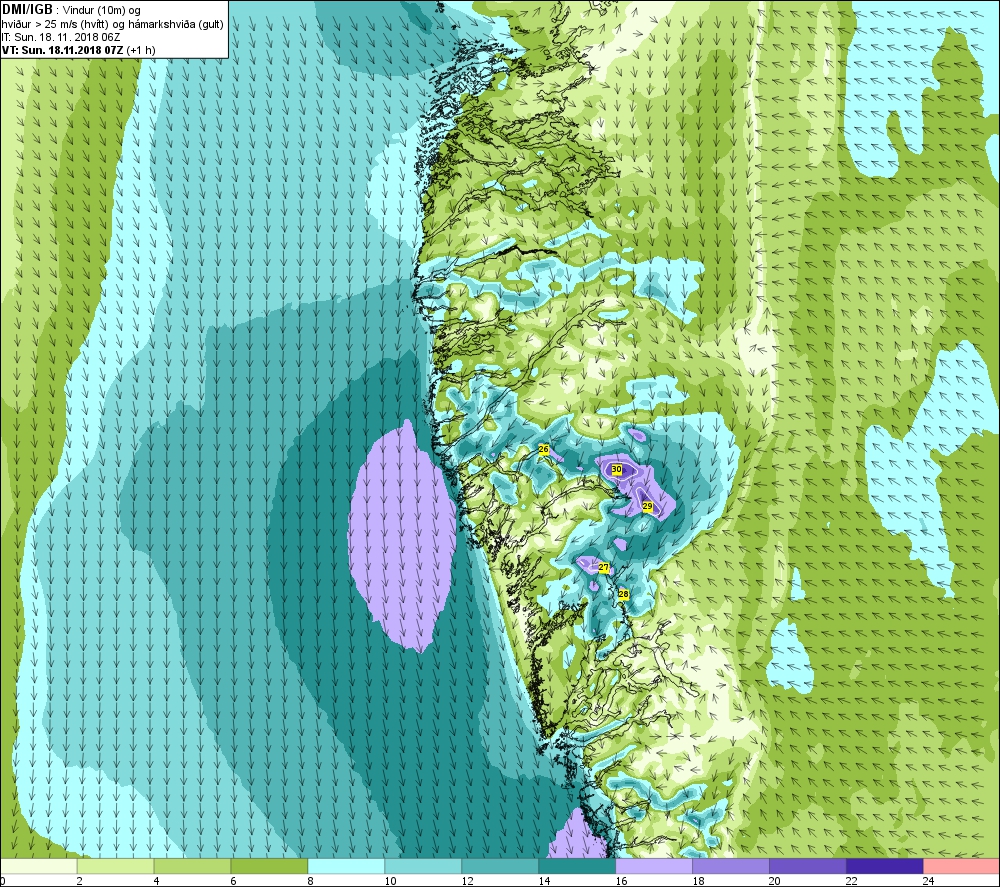The width and height of the screenshot is (1000, 887).
Task: Click the yellow gust marker labeled 27
Action: pyautogui.click(x=603, y=568)
